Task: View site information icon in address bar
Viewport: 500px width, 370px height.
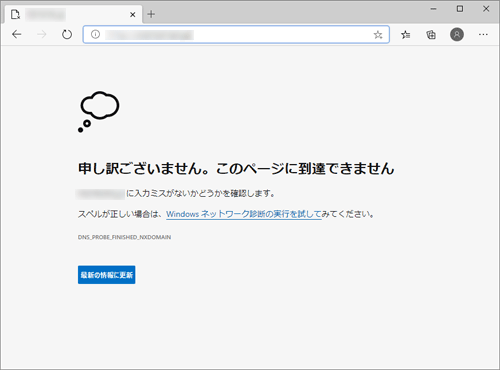Action: 95,34
